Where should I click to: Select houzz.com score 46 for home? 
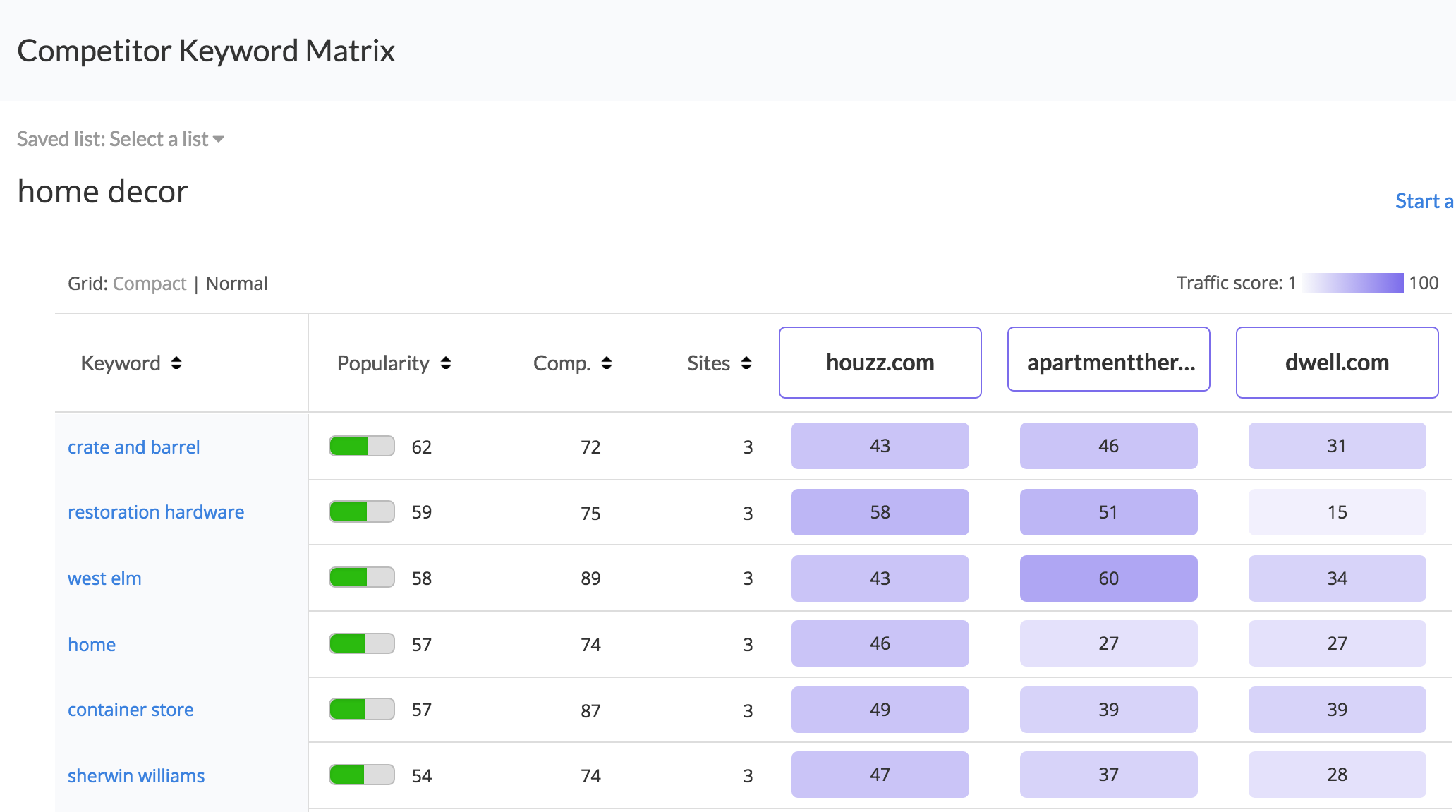(x=880, y=643)
